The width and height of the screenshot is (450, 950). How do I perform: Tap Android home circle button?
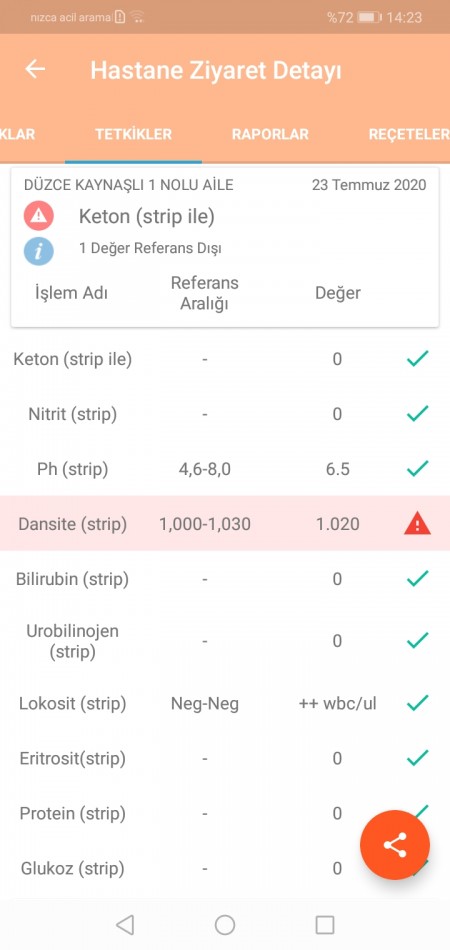click(x=225, y=925)
